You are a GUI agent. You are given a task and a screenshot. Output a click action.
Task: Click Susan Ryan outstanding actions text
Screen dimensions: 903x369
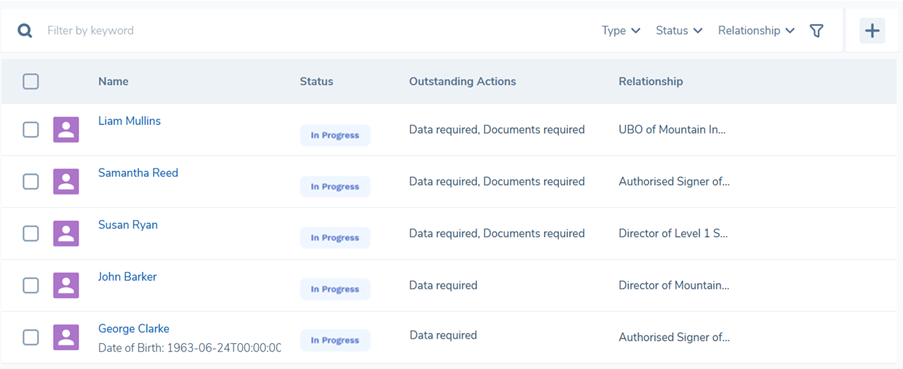pyautogui.click(x=497, y=233)
